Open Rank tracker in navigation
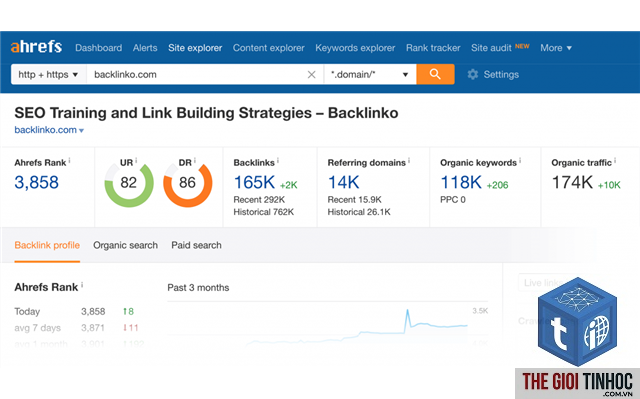This screenshot has width=640, height=399. coord(433,48)
